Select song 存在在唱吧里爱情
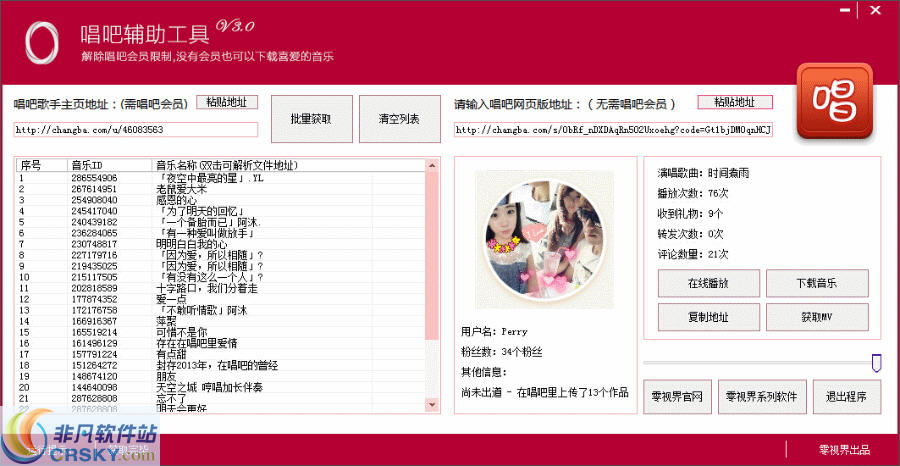Screen dimensions: 900x466 197,343
